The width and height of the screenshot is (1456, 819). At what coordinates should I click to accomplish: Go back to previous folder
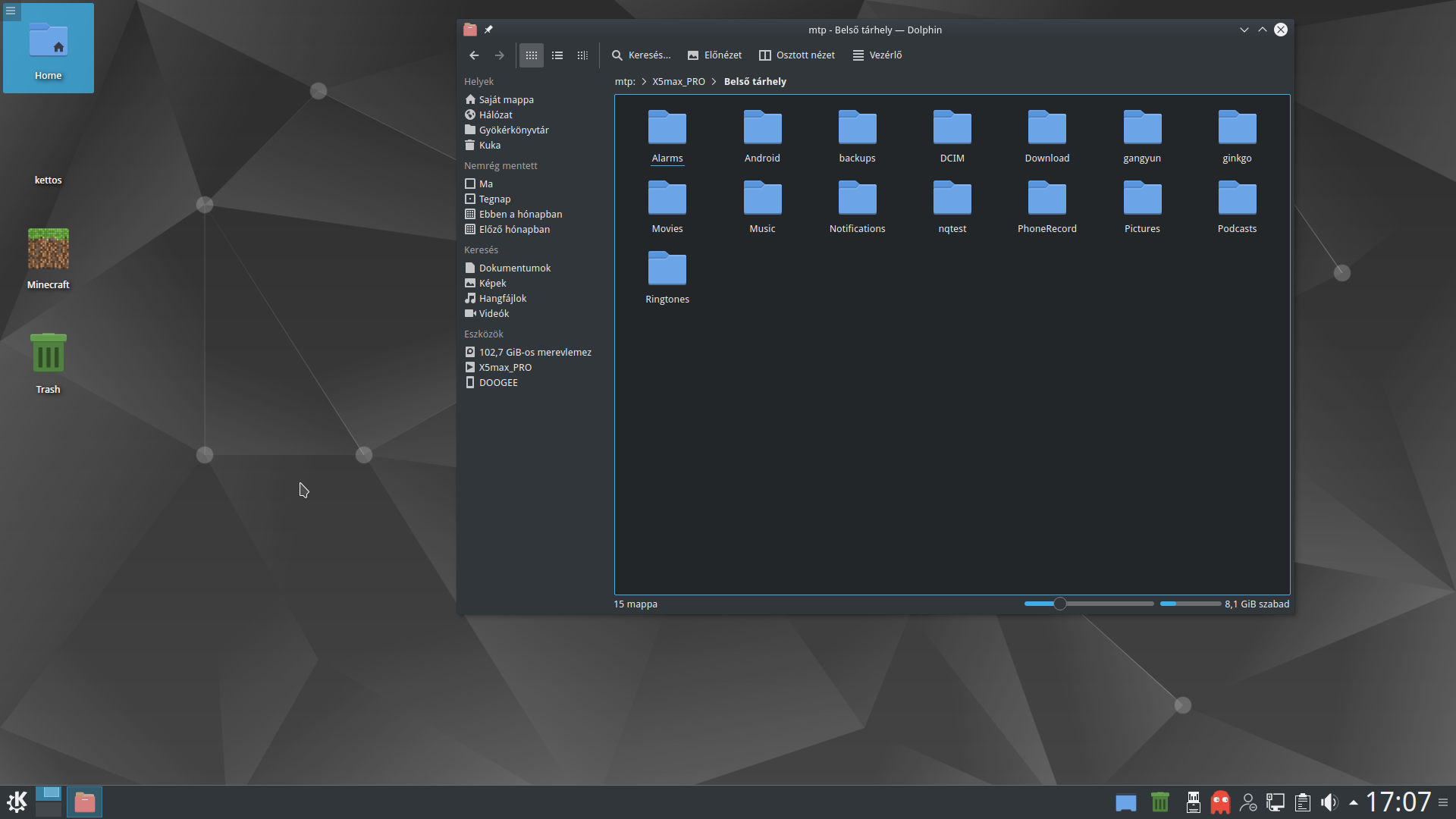click(474, 55)
